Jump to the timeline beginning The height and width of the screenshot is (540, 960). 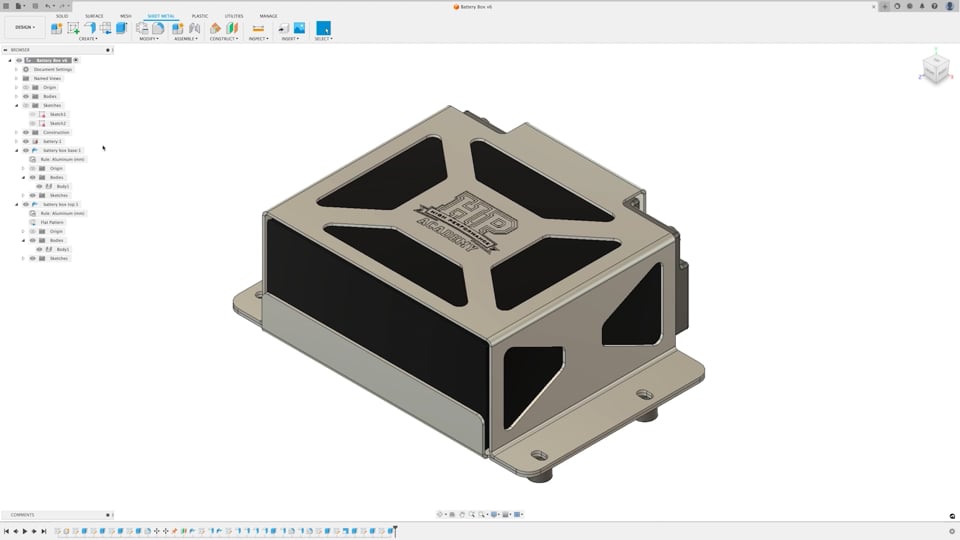(6, 531)
